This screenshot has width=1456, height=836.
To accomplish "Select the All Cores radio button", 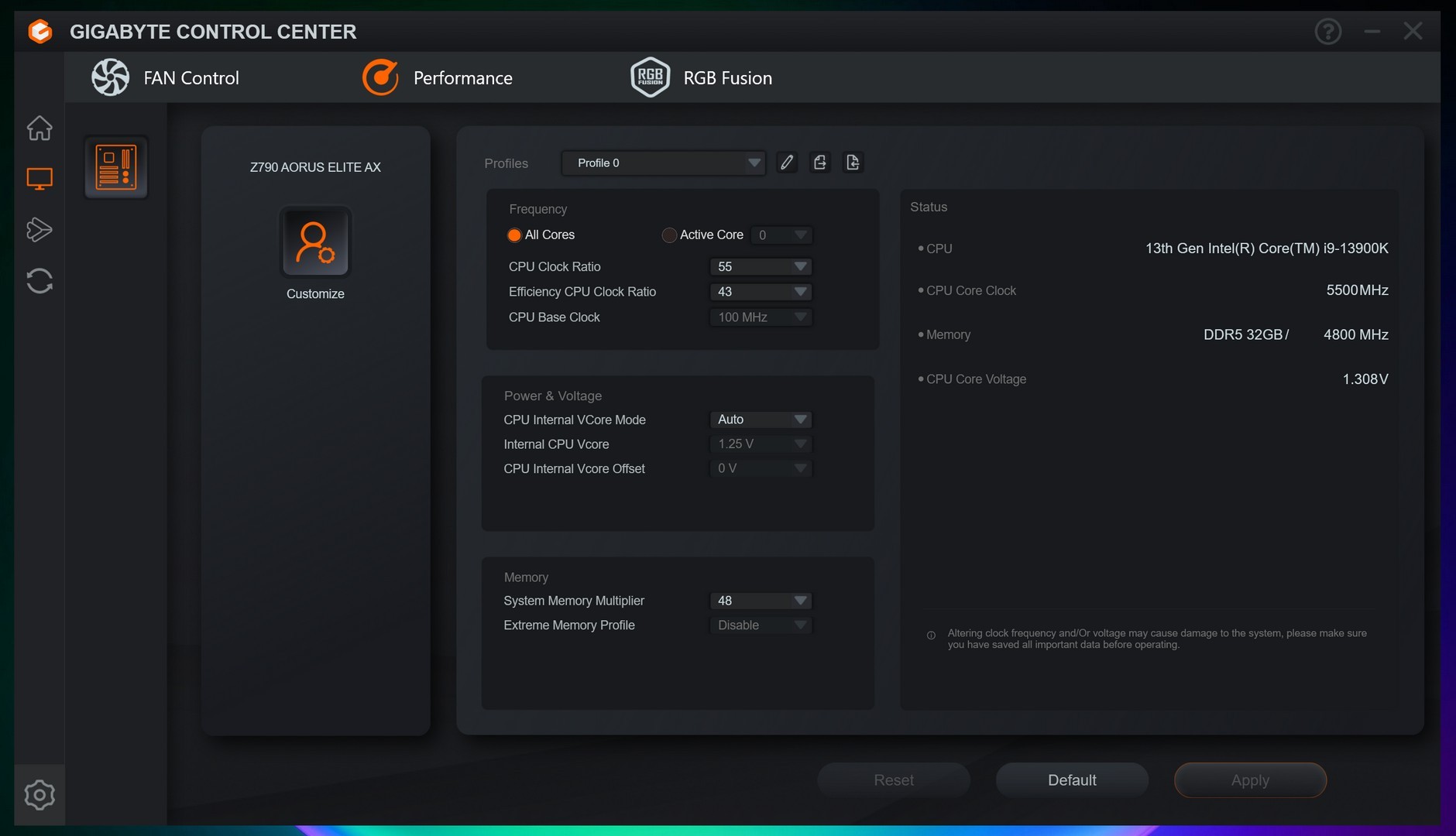I will 514,235.
